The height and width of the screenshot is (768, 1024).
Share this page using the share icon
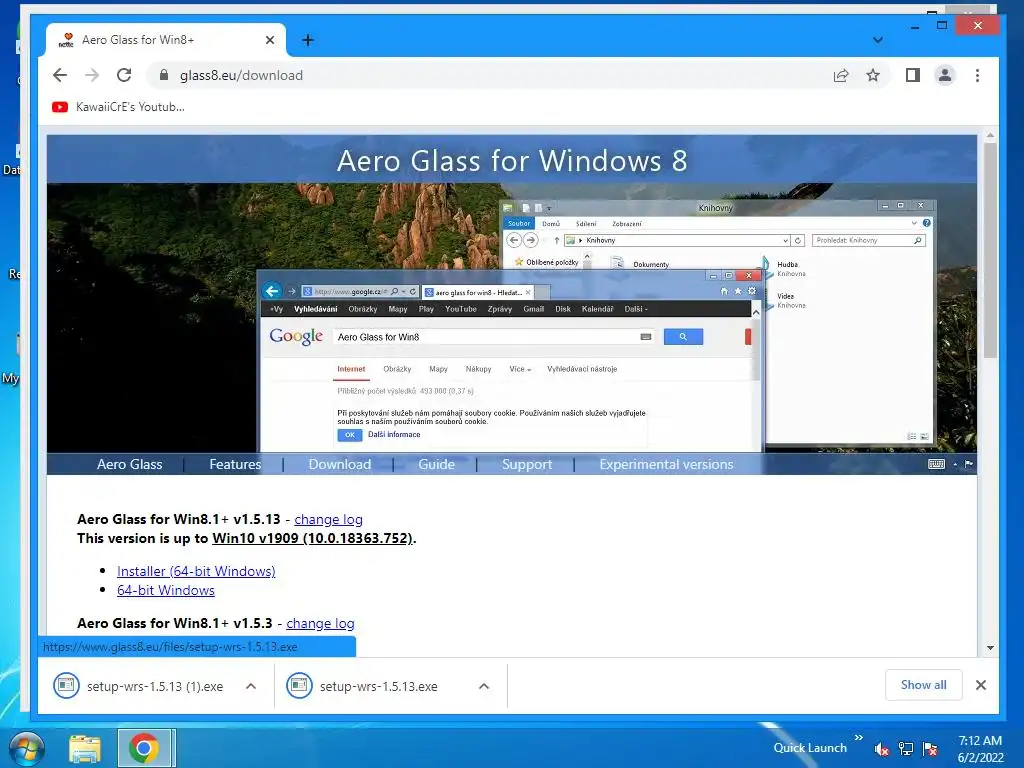tap(841, 75)
